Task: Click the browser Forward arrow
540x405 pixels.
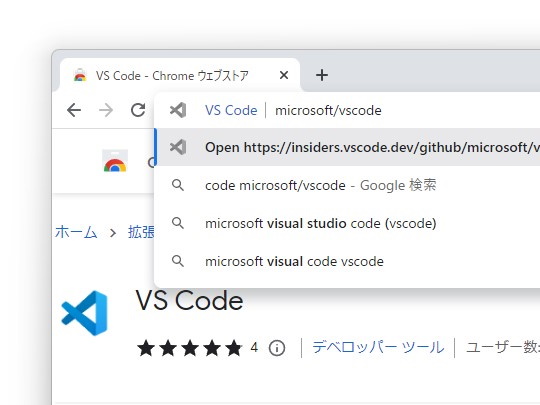Action: pyautogui.click(x=106, y=110)
